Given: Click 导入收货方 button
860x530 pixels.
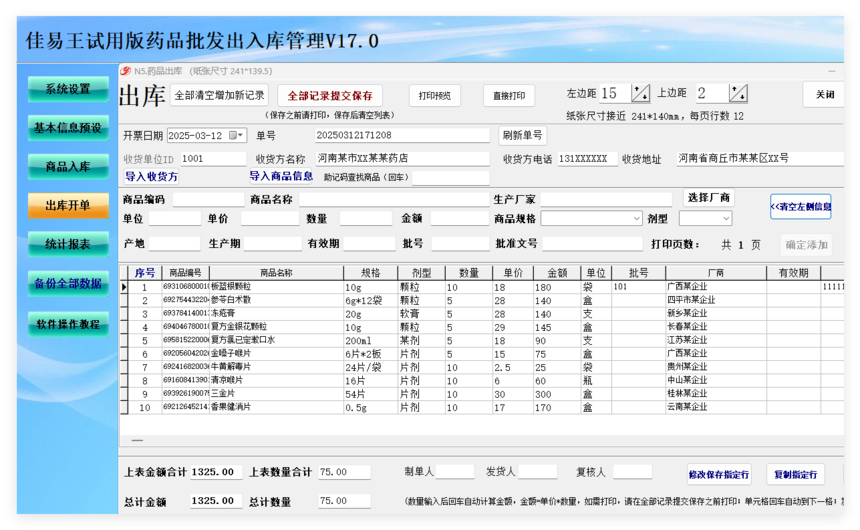Looking at the screenshot, I should (151, 177).
